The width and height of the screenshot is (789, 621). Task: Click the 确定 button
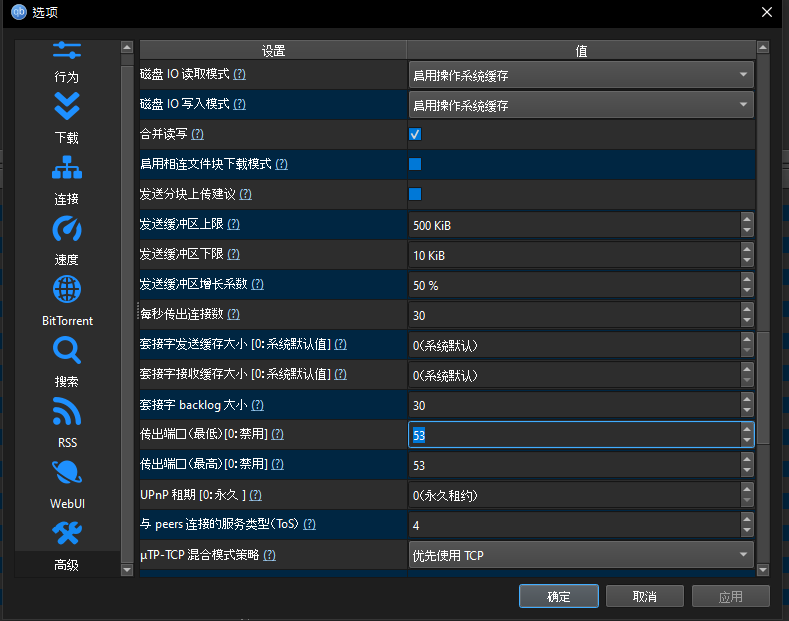559,597
